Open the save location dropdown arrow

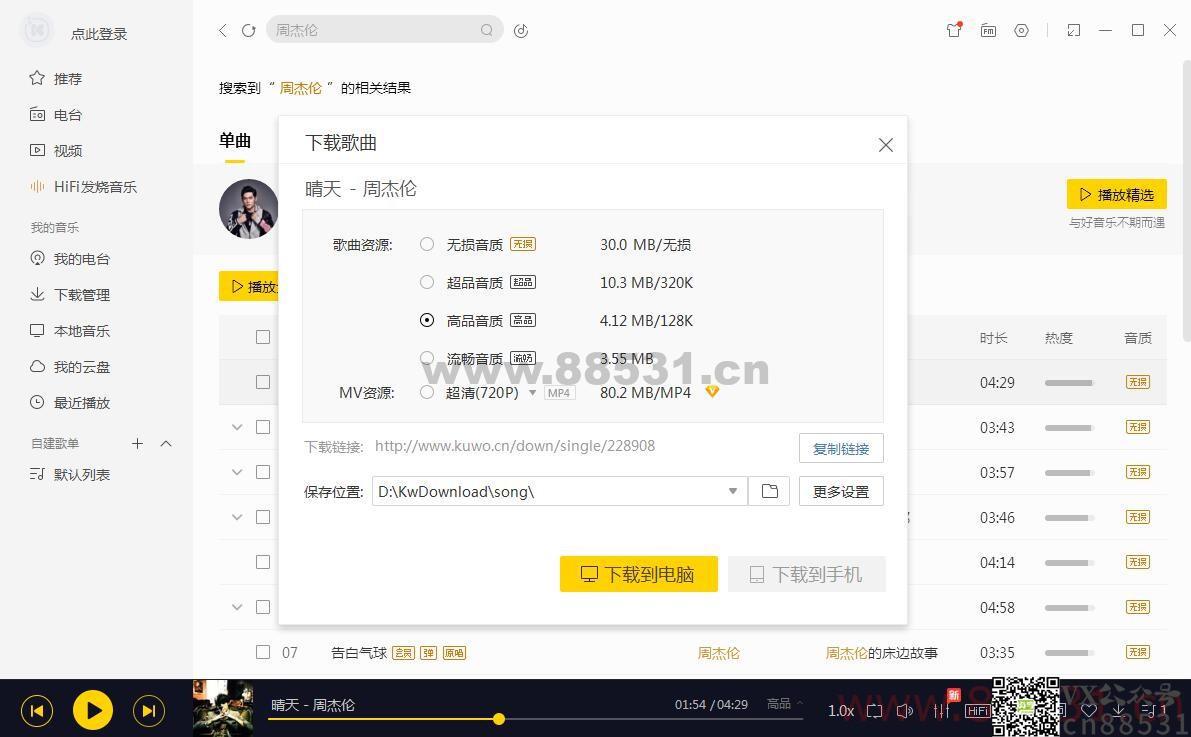pyautogui.click(x=733, y=491)
